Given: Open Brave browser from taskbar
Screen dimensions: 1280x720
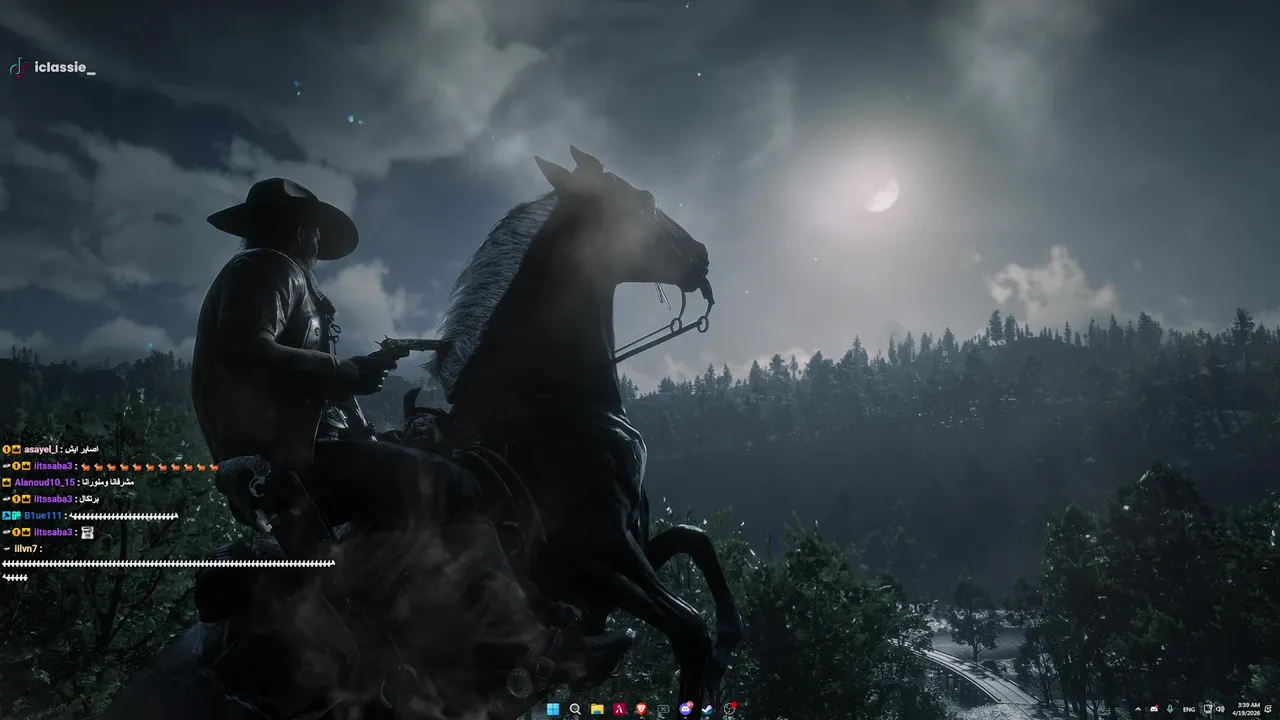Looking at the screenshot, I should pyautogui.click(x=641, y=709).
